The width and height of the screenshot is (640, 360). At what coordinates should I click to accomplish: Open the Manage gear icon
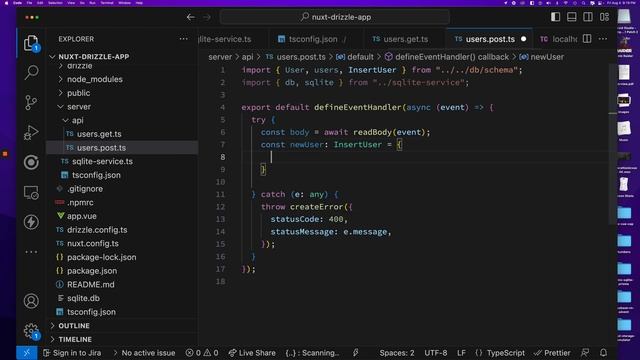click(x=31, y=331)
